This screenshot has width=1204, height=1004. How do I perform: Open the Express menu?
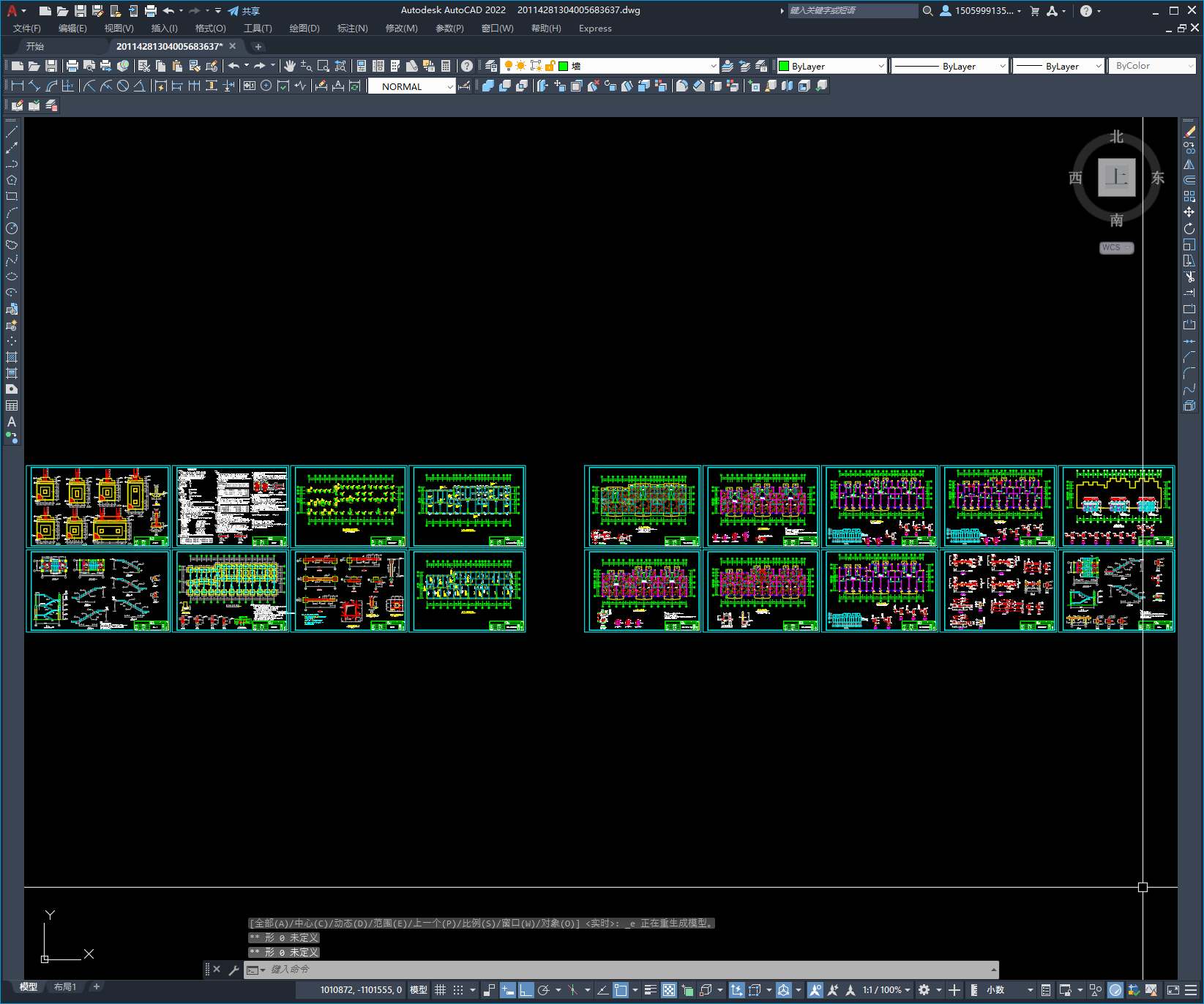click(595, 29)
